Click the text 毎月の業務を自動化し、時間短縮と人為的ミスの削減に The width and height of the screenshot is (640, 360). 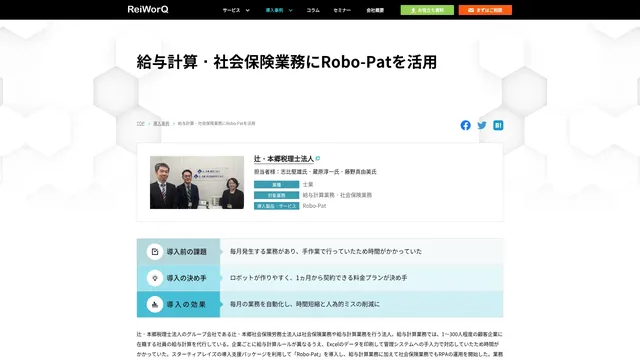(305, 304)
